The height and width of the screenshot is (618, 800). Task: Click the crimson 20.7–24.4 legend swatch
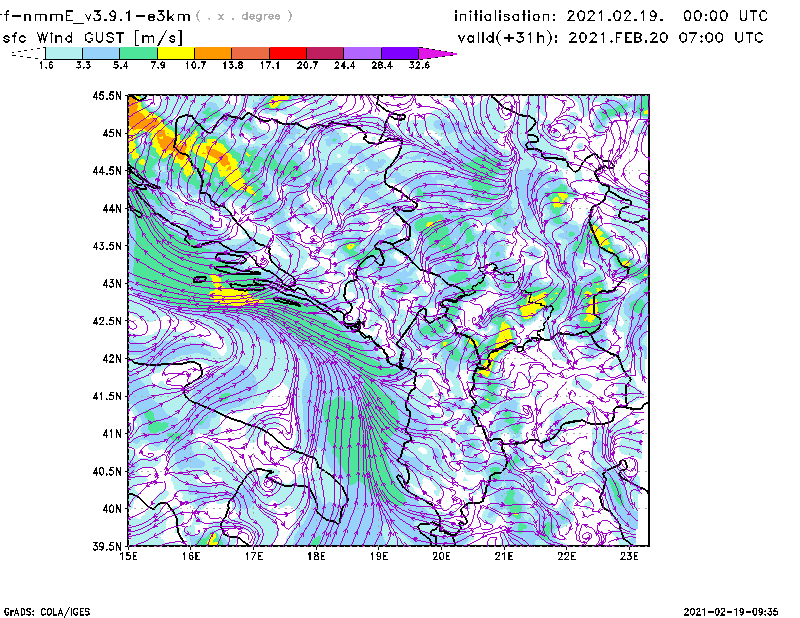coord(325,53)
